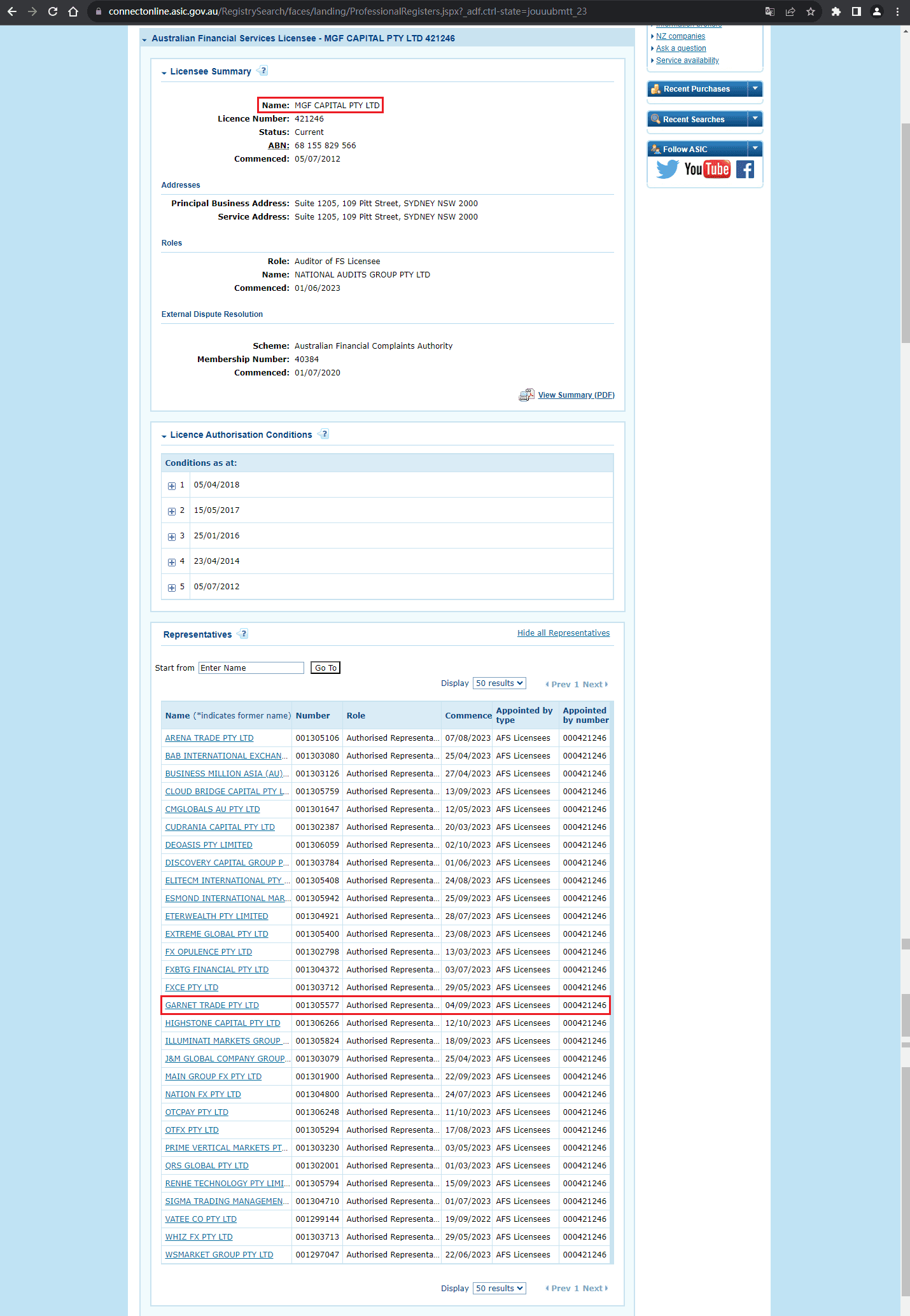This screenshot has height=1316, width=910.
Task: Reload the page with the refresh icon
Action: tap(53, 11)
